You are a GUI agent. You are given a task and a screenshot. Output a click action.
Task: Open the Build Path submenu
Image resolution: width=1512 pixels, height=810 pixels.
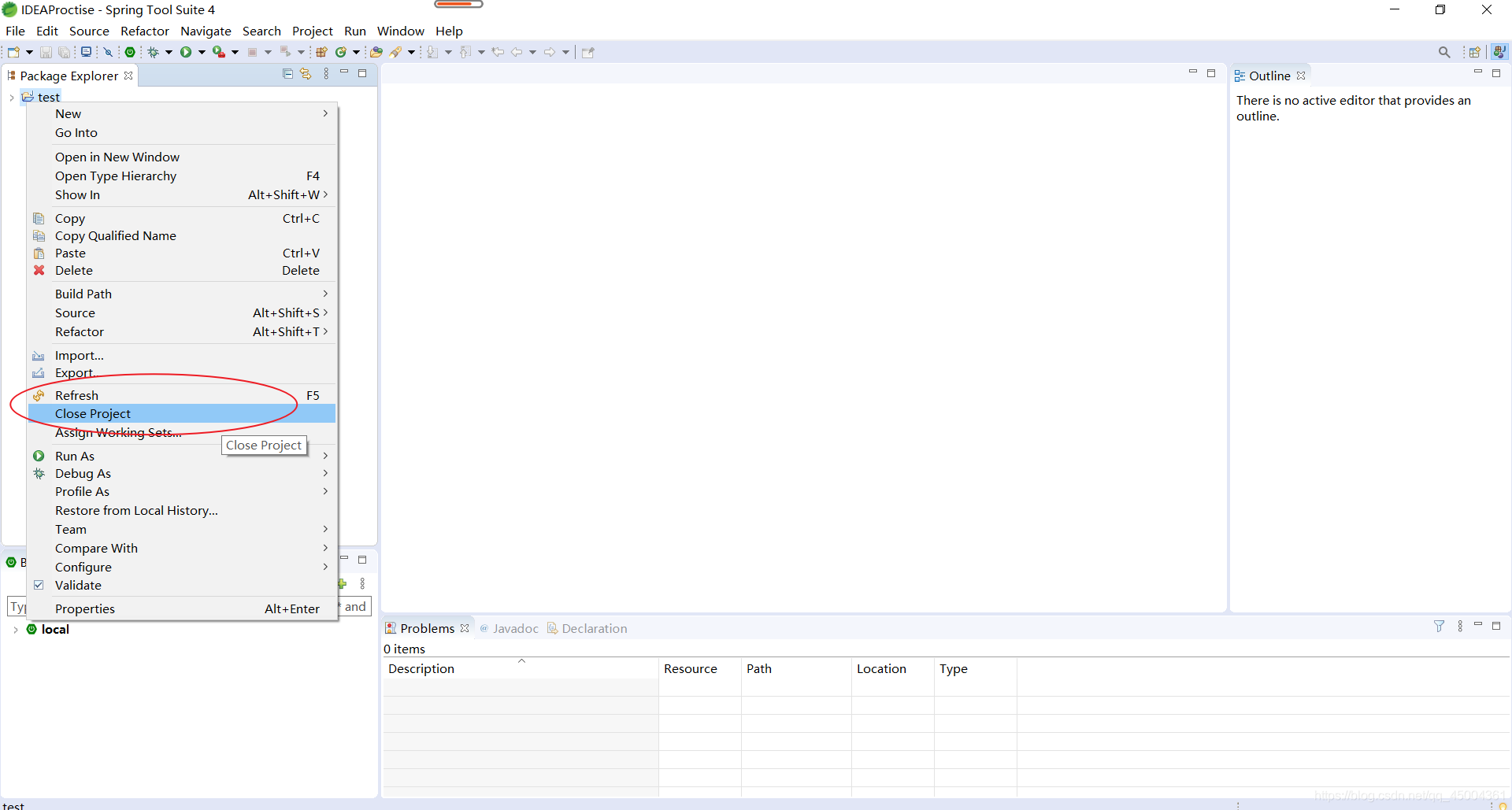[x=182, y=294]
